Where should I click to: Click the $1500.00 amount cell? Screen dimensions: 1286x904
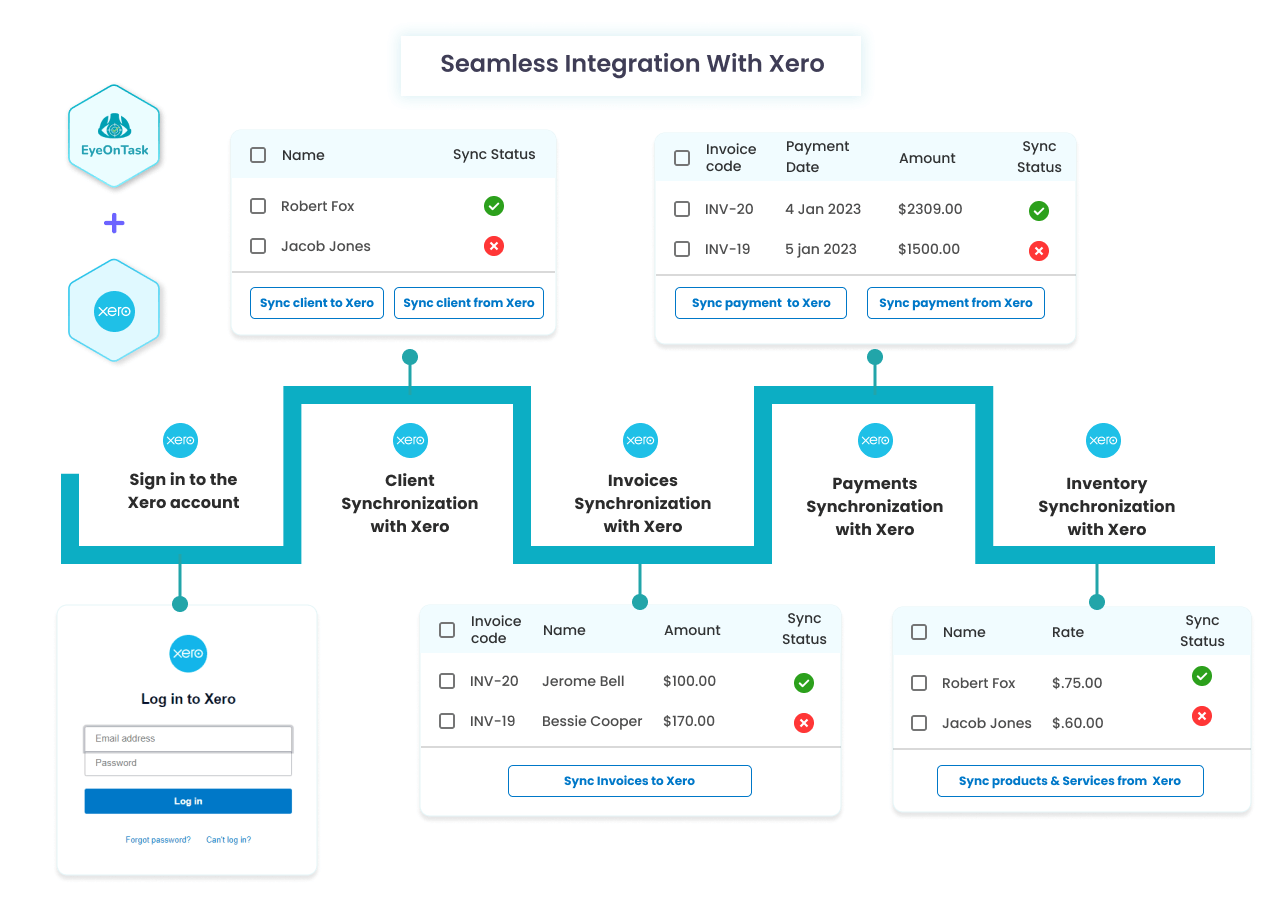click(929, 249)
